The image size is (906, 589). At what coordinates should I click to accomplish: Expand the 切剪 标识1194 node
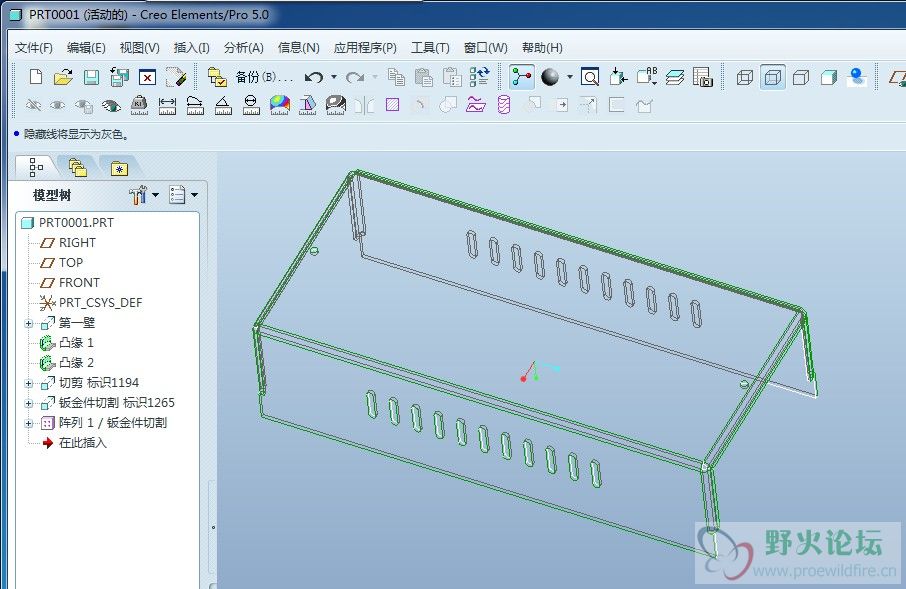tap(28, 383)
